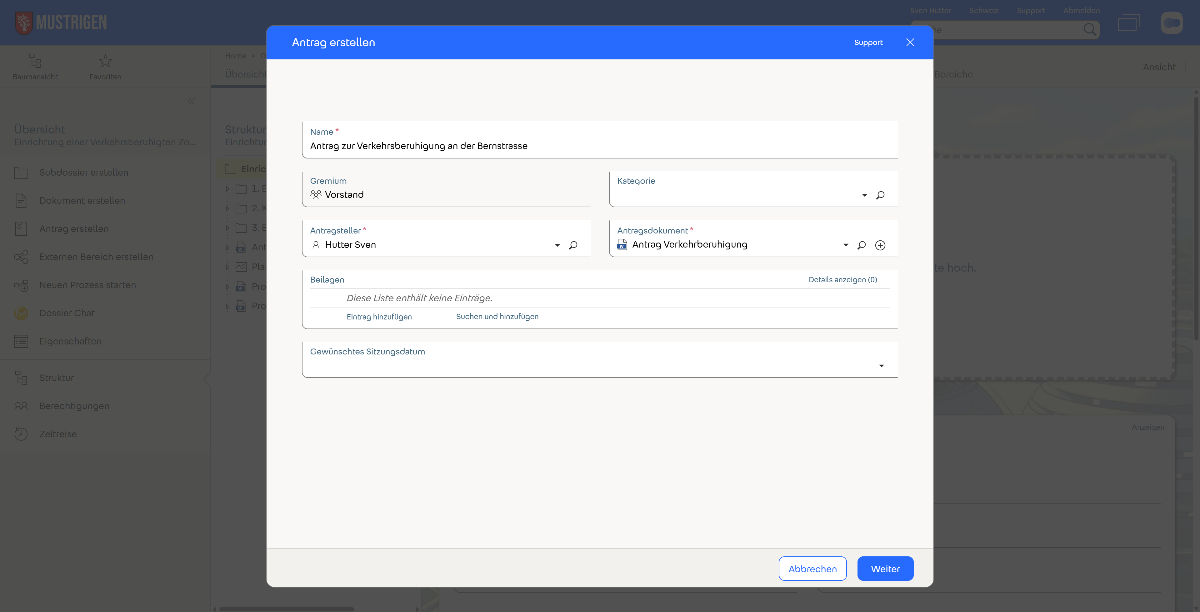
Task: Open Support link in the dialog header
Action: (868, 43)
